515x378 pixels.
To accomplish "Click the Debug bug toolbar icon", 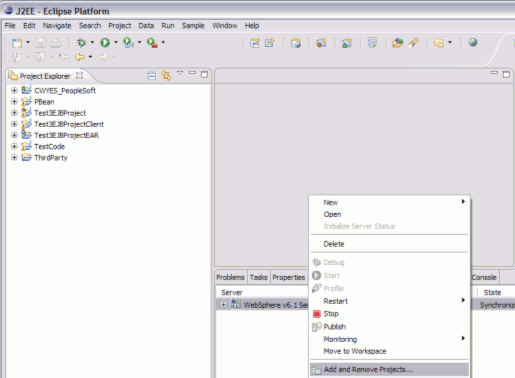I will [x=81, y=43].
